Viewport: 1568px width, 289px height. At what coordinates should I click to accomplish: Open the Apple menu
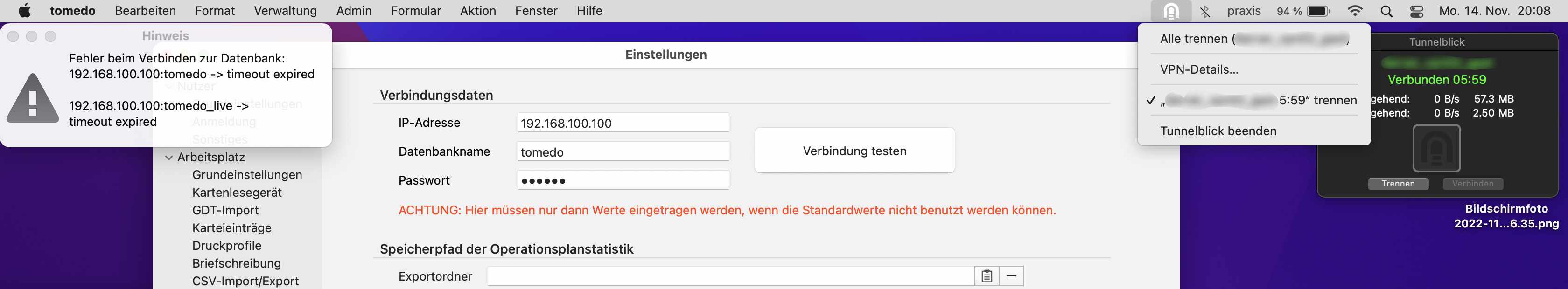tap(25, 11)
